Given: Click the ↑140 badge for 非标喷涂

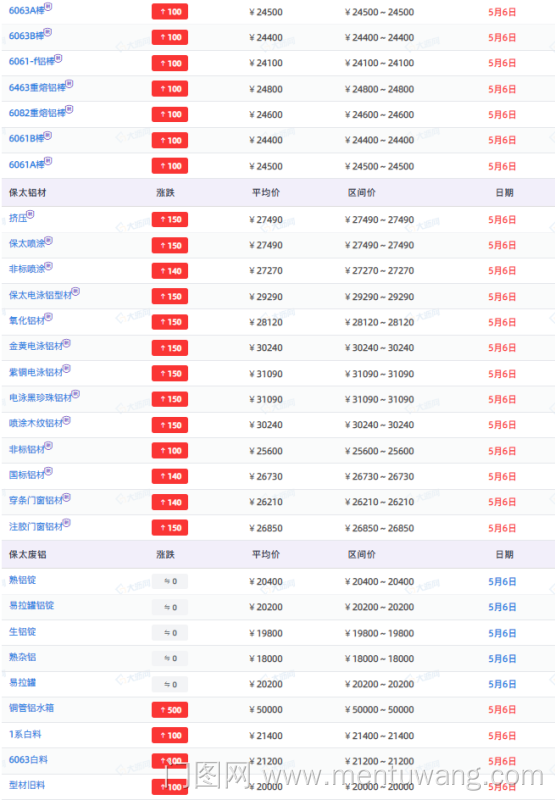Looking at the screenshot, I should click(x=170, y=271).
